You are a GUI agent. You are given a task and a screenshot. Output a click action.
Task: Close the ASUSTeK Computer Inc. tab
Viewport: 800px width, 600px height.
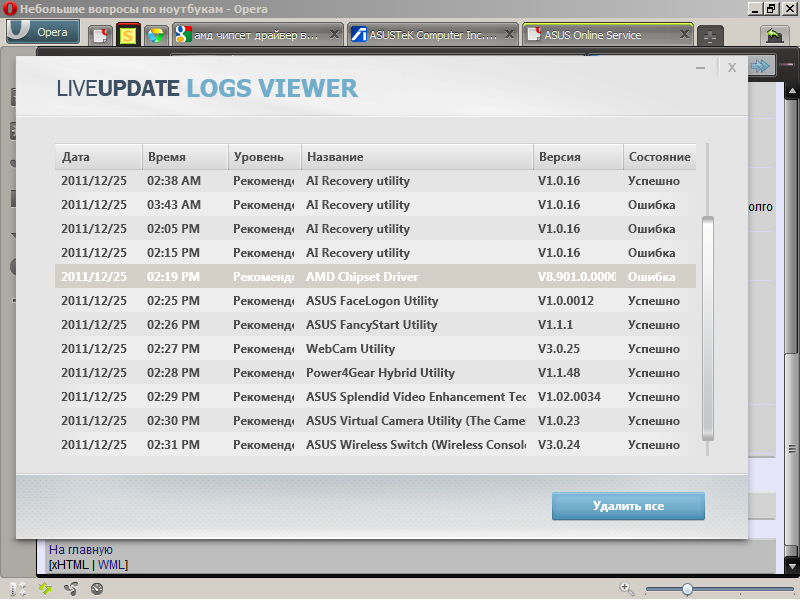click(509, 34)
